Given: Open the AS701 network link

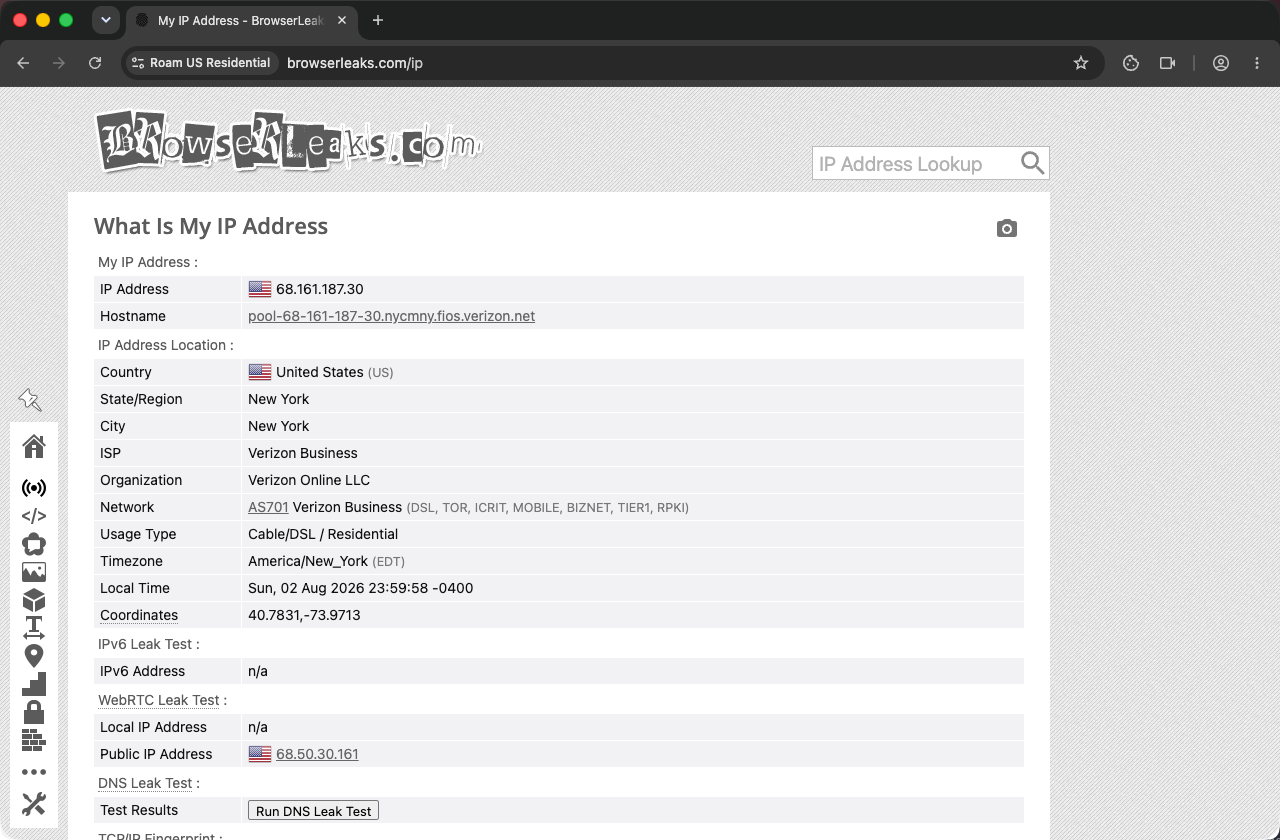Looking at the screenshot, I should point(268,507).
